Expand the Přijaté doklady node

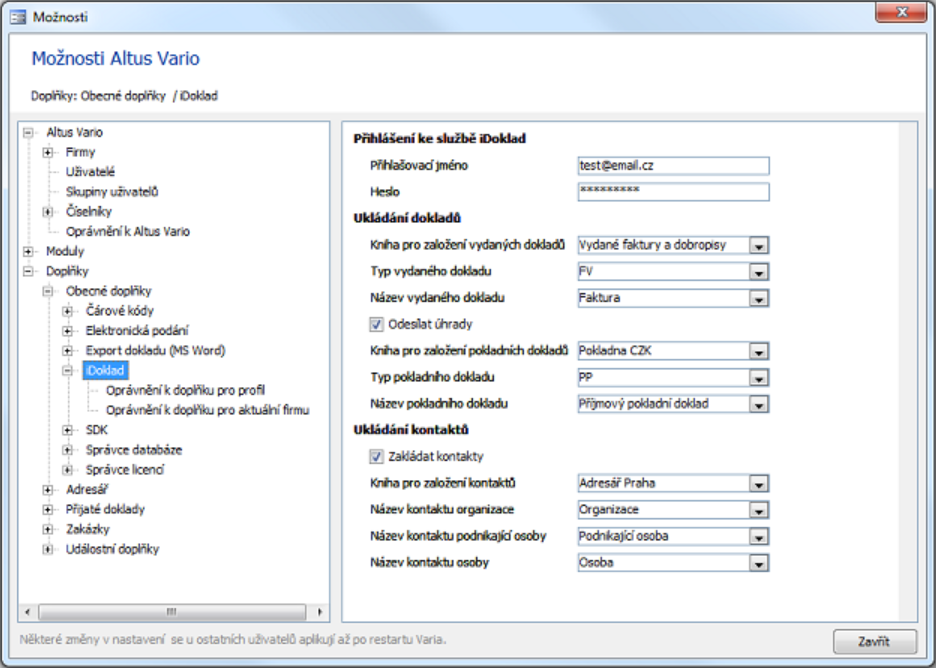tap(48, 509)
